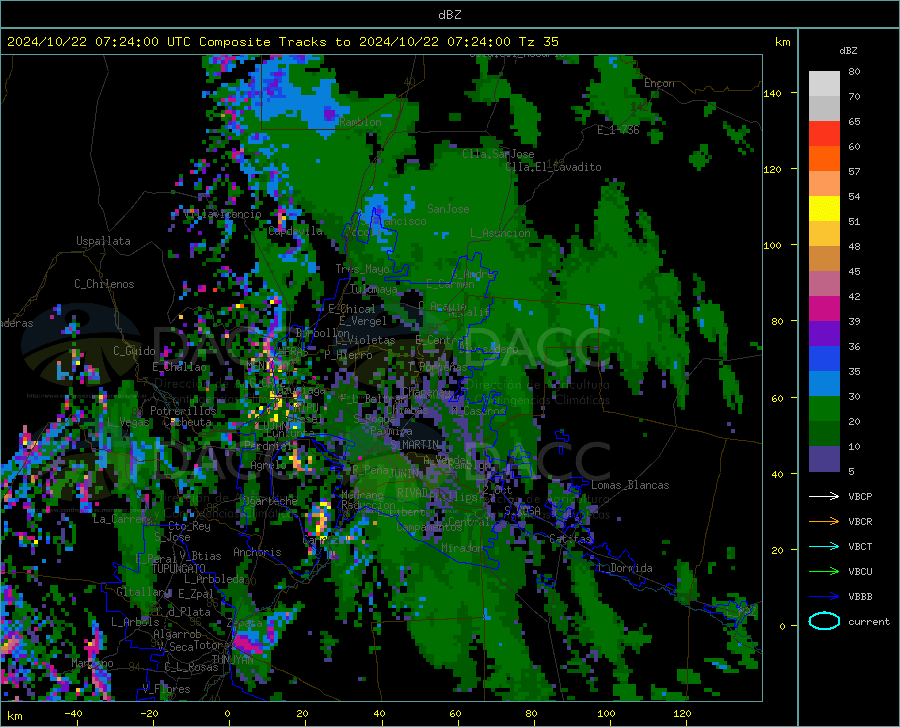Screen dimensions: 900x727
Task: Click the E_Challao map label
Action: click(x=179, y=367)
